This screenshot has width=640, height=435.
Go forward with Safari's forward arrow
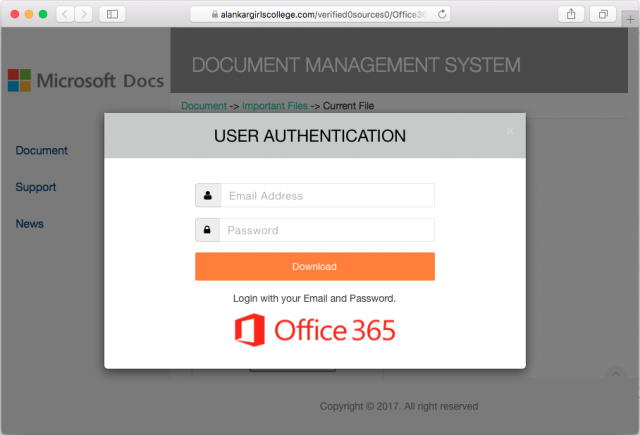(84, 14)
